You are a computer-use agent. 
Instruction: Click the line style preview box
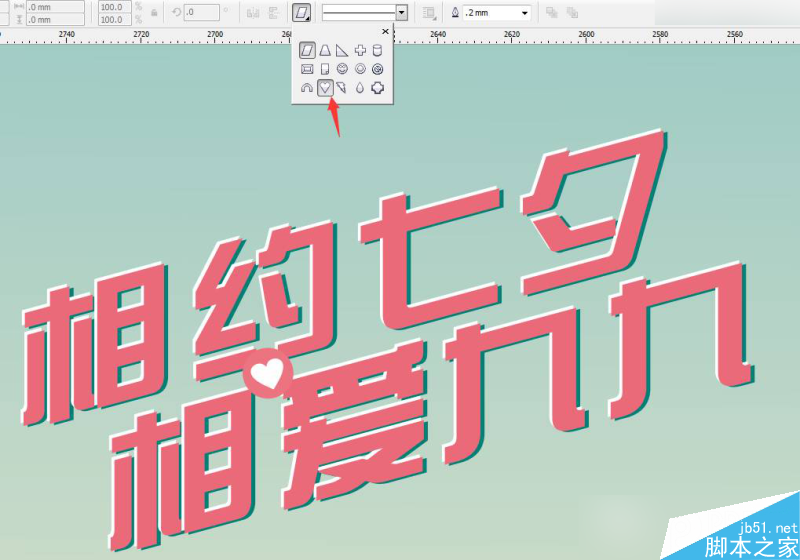(359, 13)
